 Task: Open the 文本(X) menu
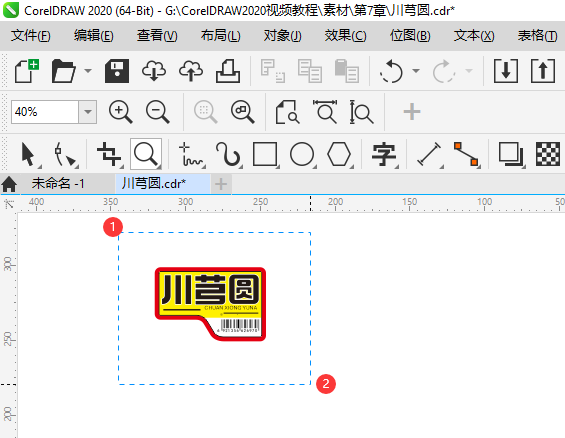click(x=474, y=36)
